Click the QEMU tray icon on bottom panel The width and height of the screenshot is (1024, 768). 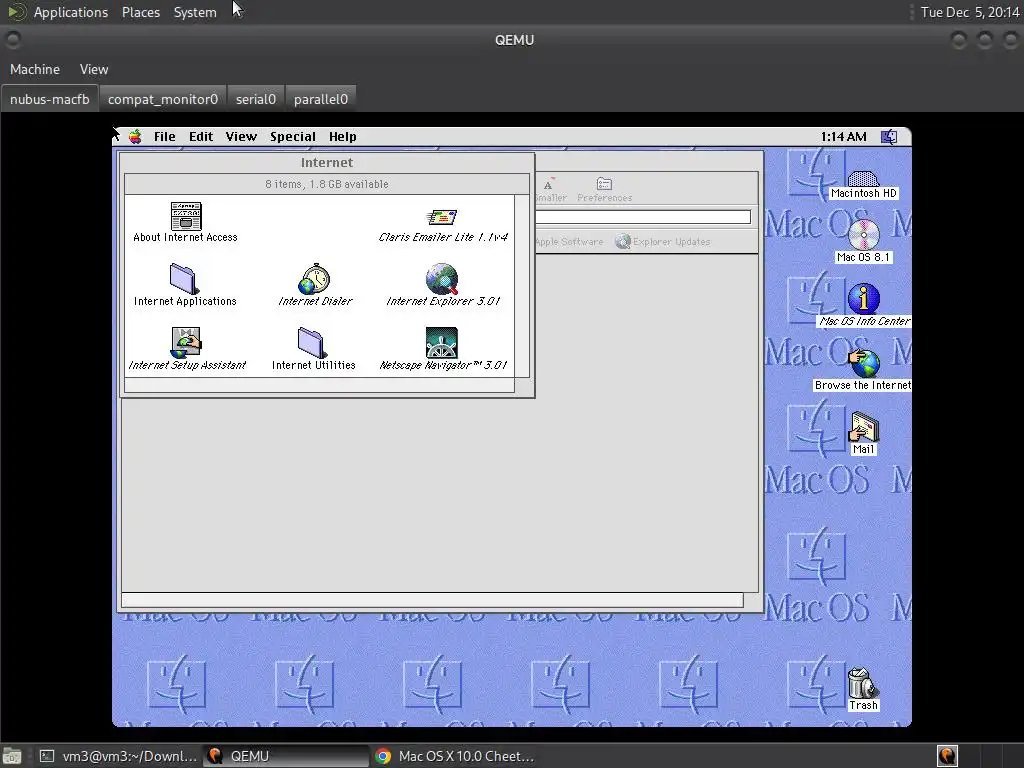click(x=947, y=756)
